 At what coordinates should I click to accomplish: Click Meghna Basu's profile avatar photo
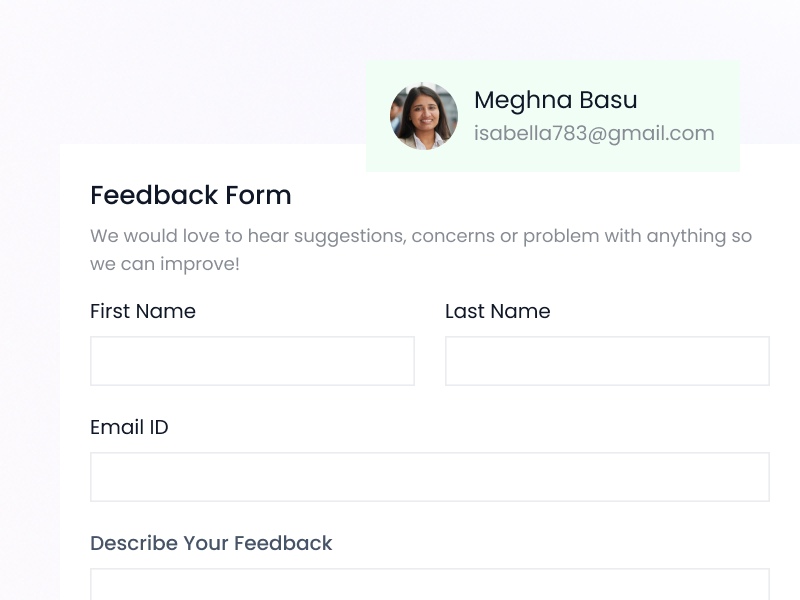click(x=423, y=116)
